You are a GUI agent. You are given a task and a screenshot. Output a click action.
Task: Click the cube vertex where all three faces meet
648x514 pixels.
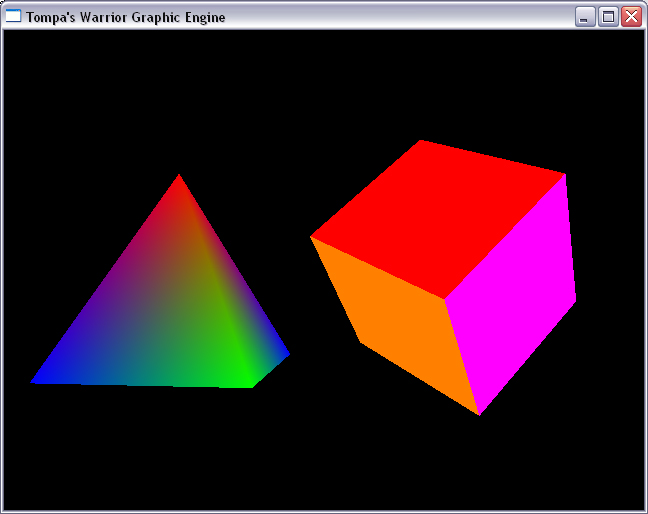tap(445, 298)
